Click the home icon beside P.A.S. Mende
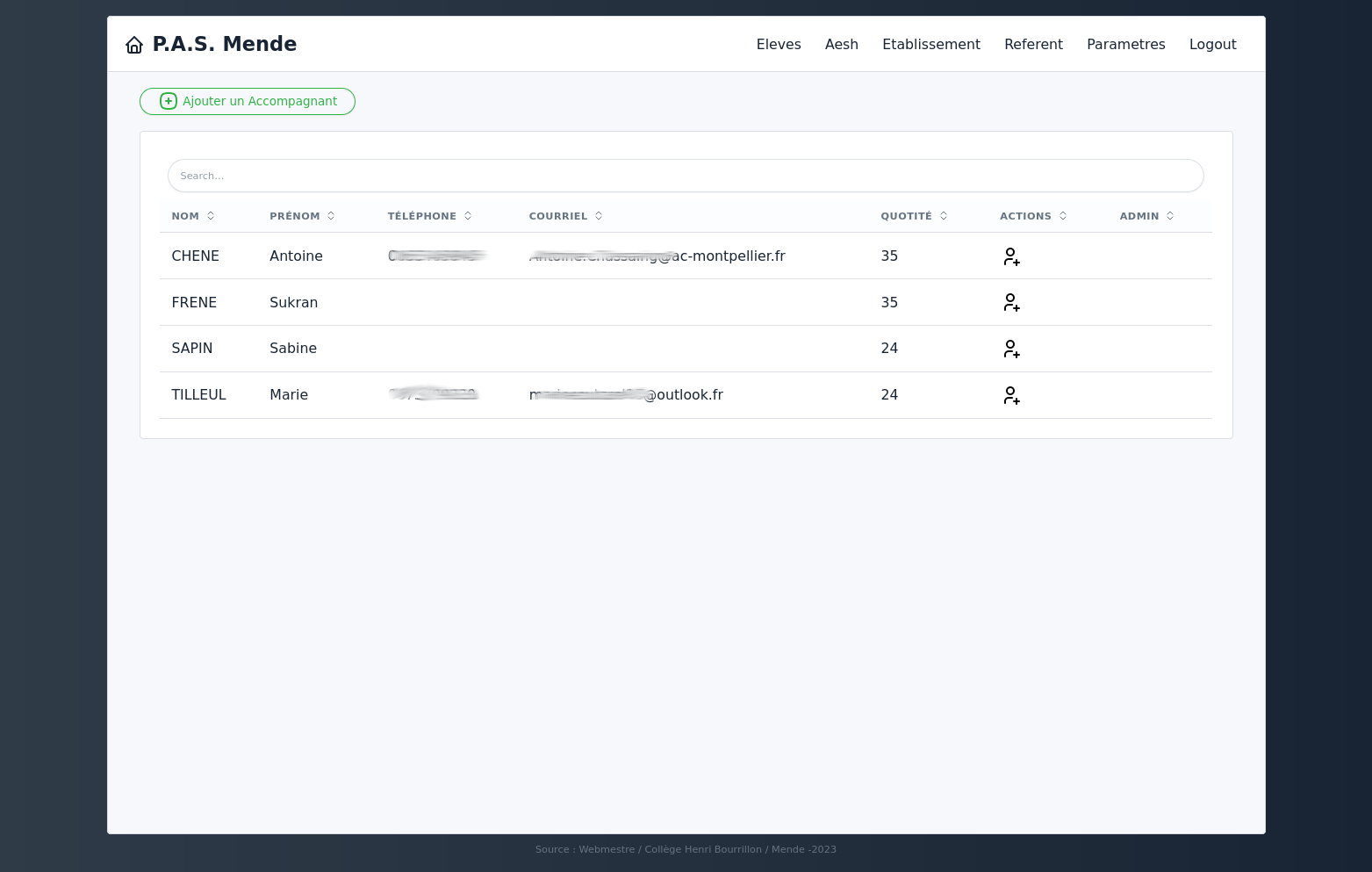Screen dimensions: 1372x872 [134, 45]
